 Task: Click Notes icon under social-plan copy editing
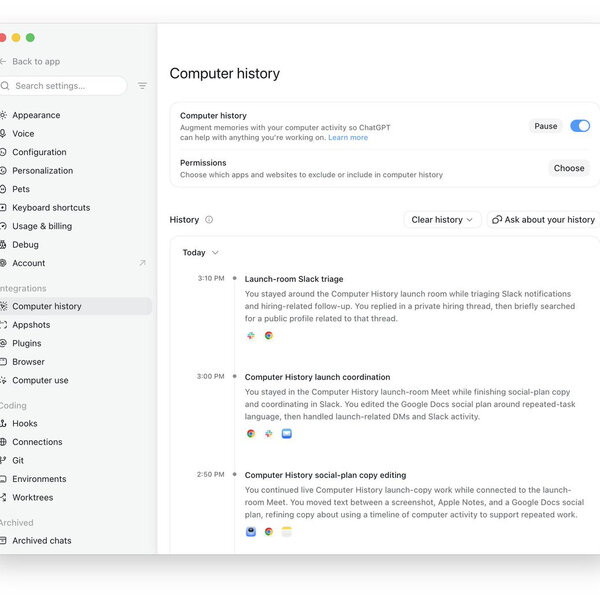(287, 532)
